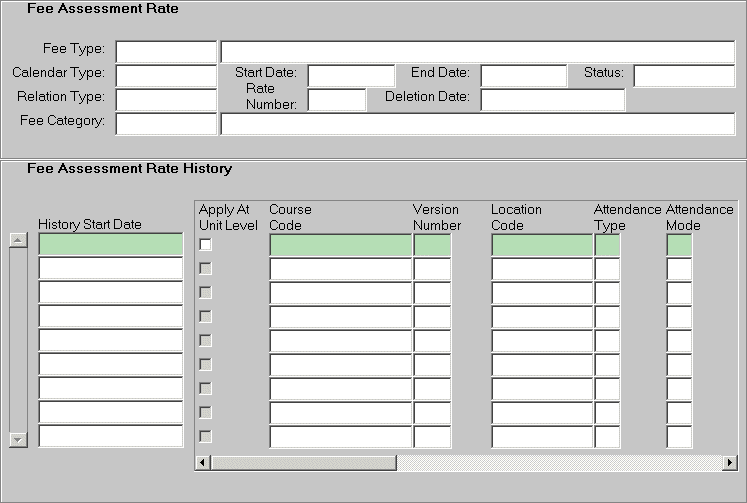
Task: Click the first Course Code cell
Action: click(340, 245)
